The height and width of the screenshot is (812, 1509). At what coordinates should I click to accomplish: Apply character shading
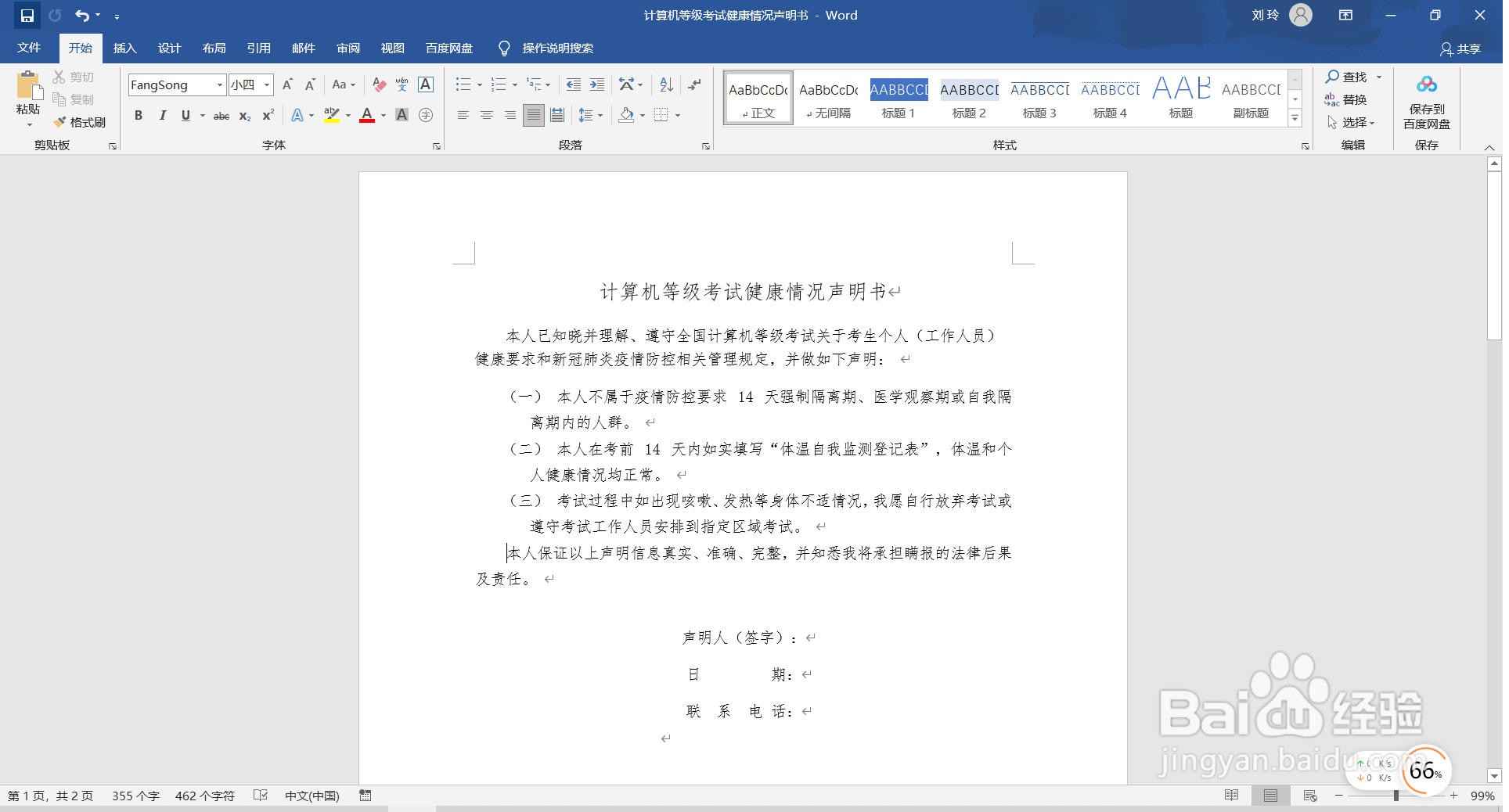coord(402,115)
